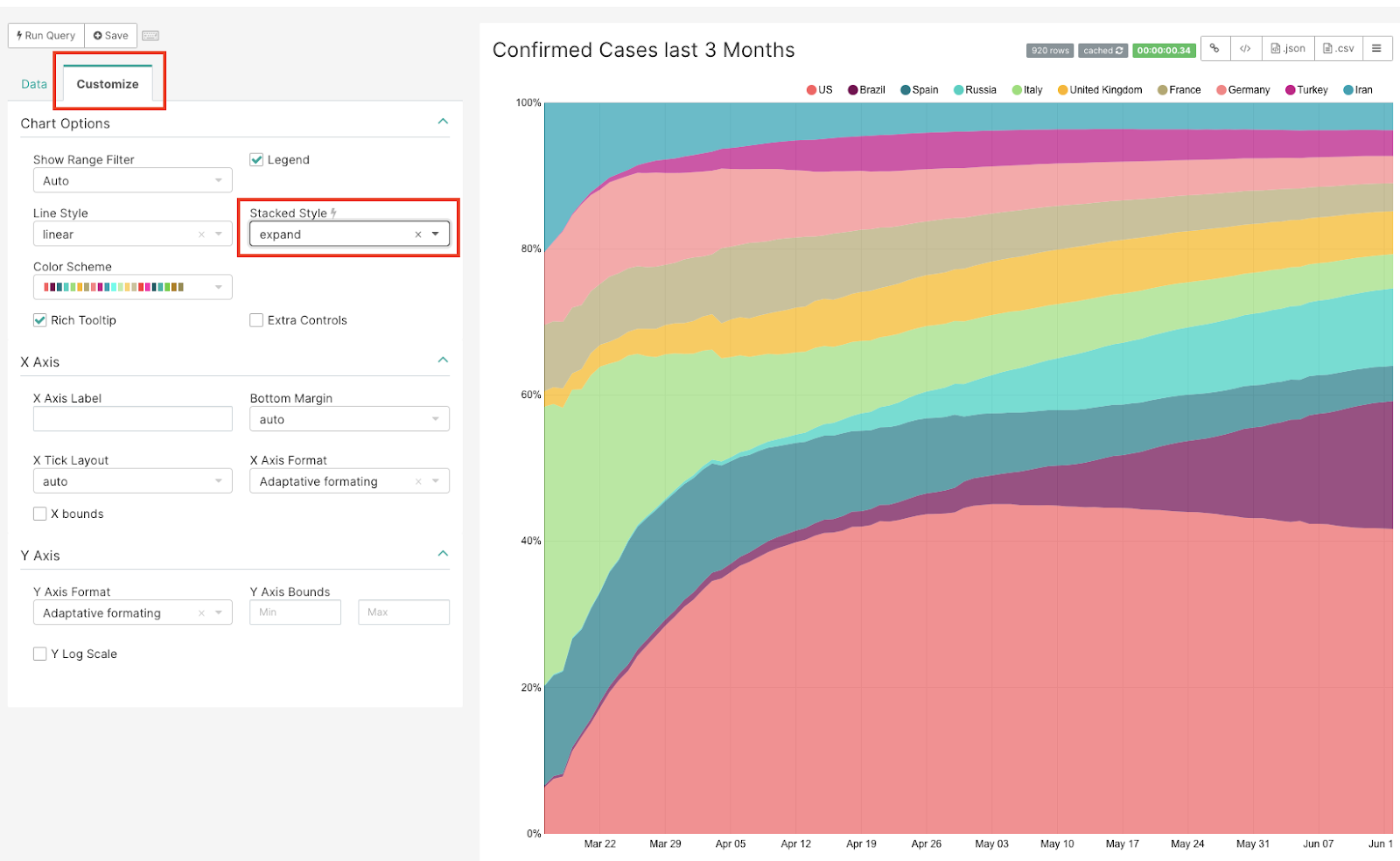The height and width of the screenshot is (861, 1400).
Task: Open the Color Scheme palette selector
Action: click(132, 287)
